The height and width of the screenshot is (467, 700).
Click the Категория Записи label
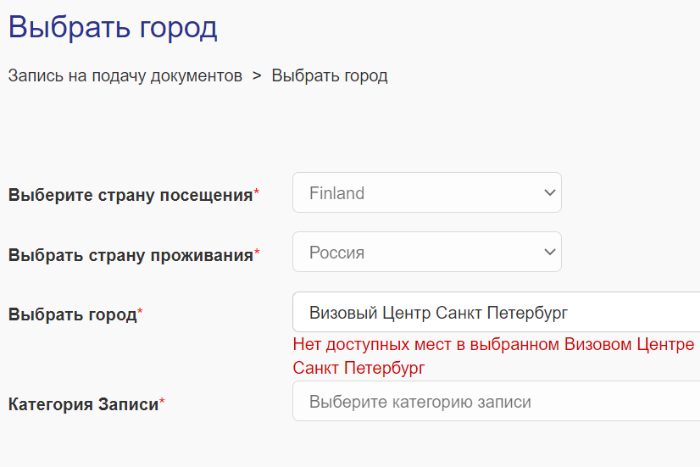click(83, 404)
